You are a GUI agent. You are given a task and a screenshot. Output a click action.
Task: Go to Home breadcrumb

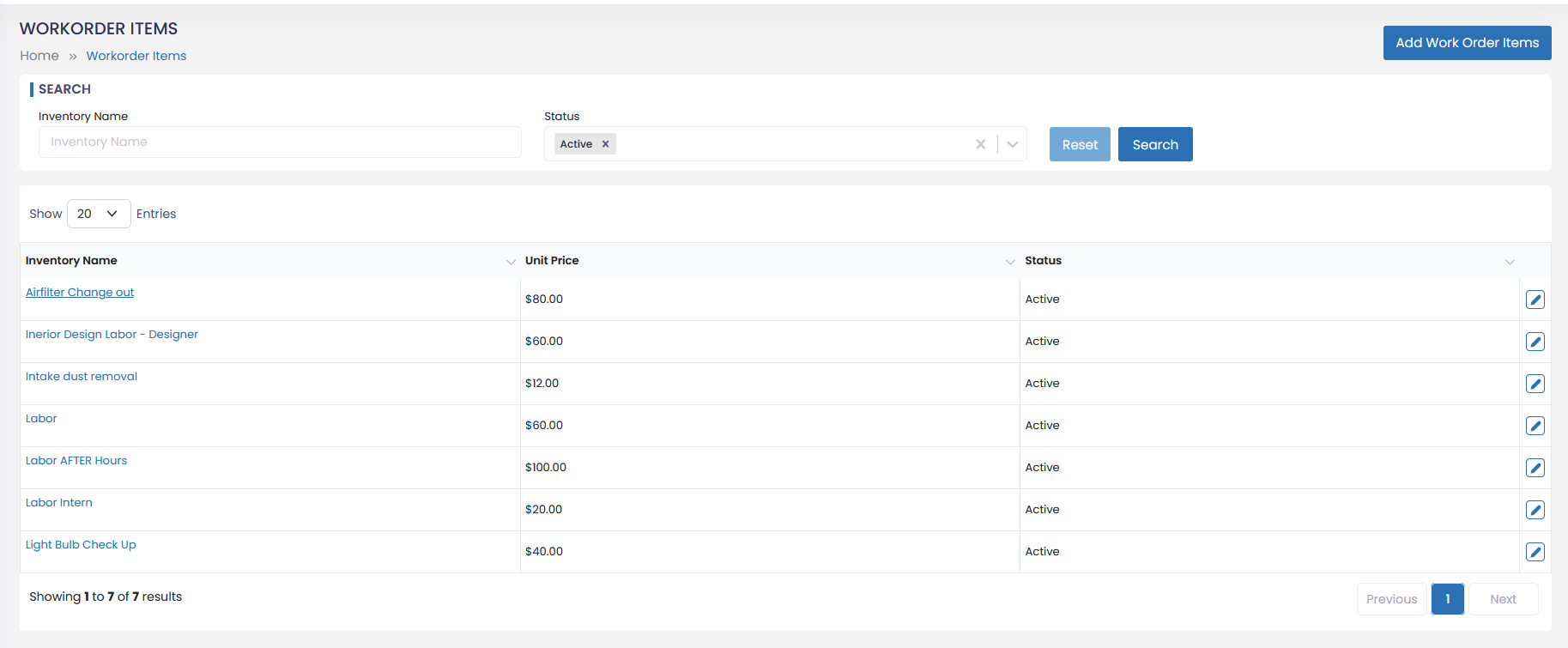pyautogui.click(x=39, y=56)
